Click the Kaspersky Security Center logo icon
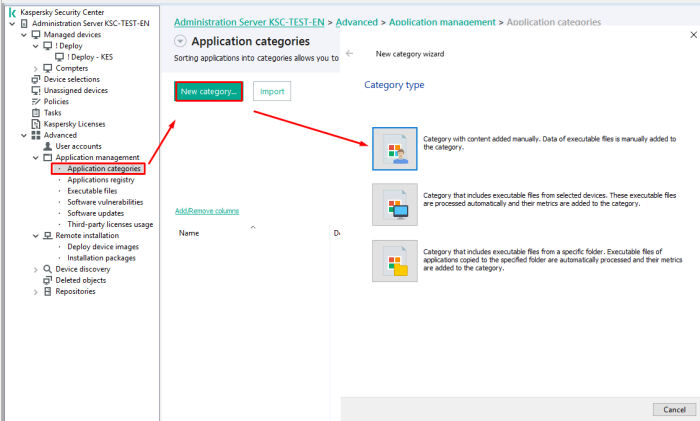This screenshot has height=421, width=700. (12, 13)
